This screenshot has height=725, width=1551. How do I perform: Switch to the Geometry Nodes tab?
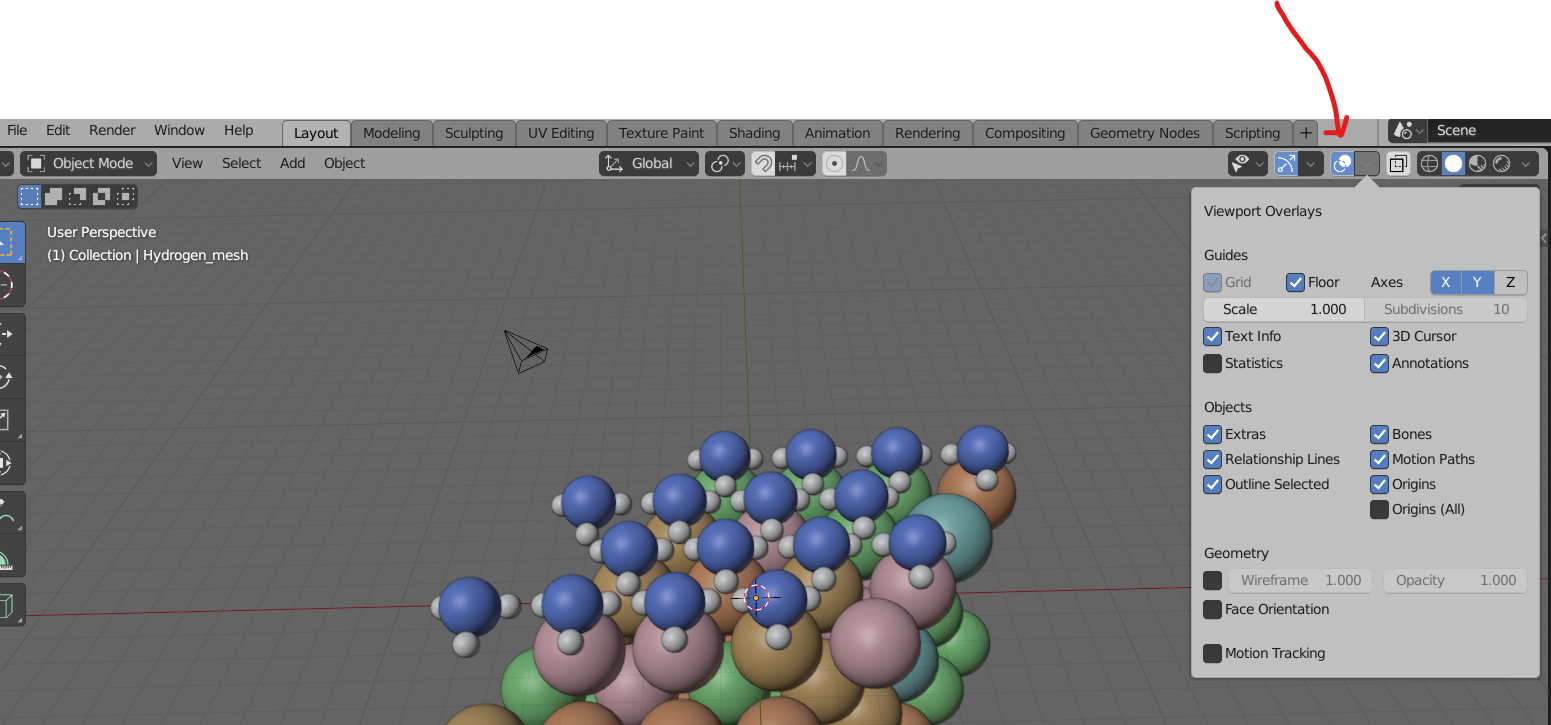pyautogui.click(x=1145, y=133)
